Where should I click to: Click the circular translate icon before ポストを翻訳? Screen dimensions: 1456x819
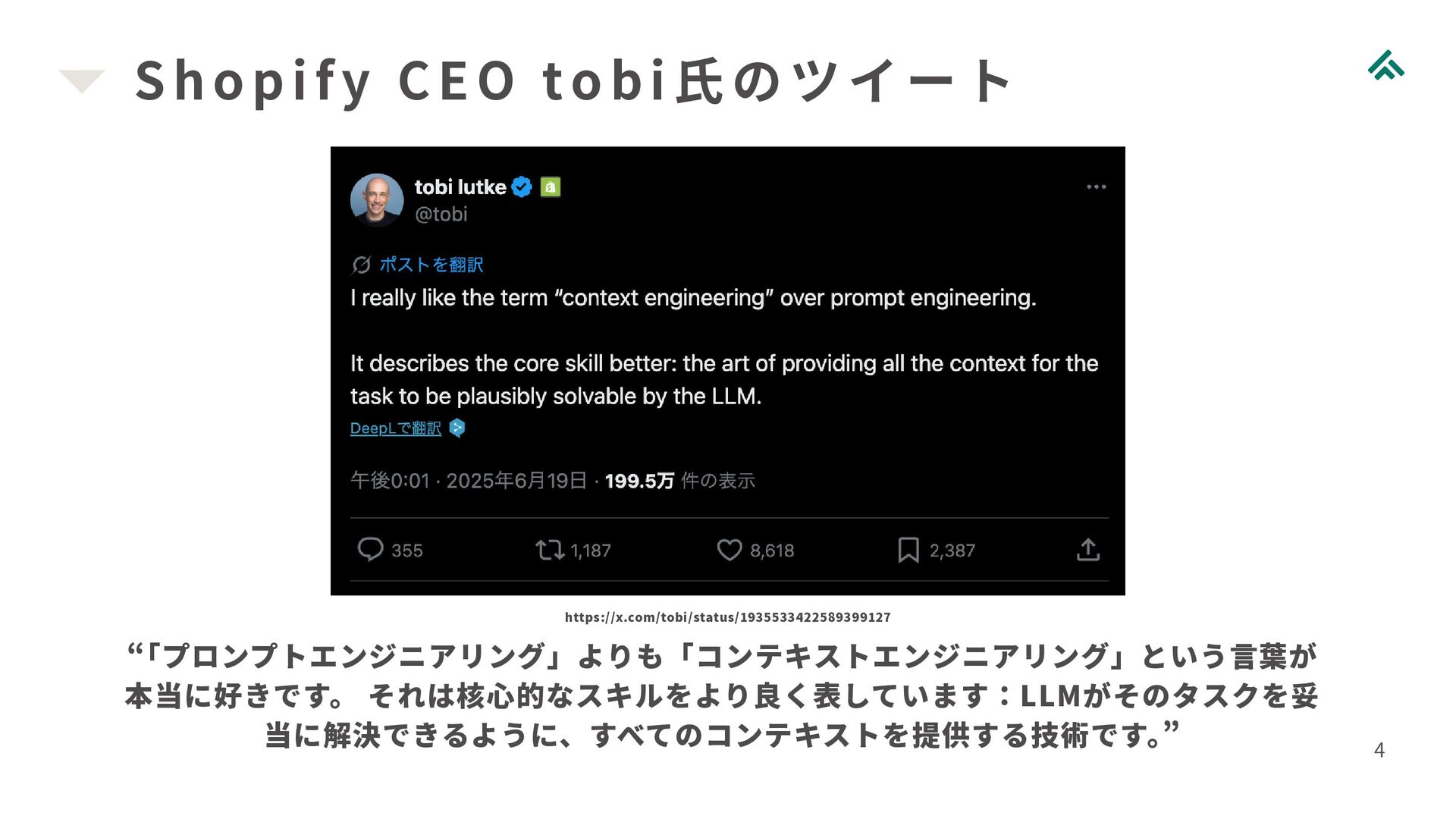[361, 265]
